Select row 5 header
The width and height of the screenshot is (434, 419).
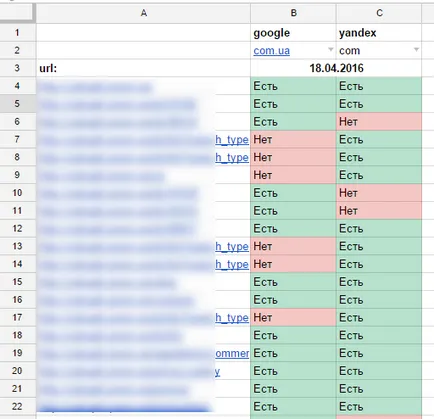click(18, 104)
